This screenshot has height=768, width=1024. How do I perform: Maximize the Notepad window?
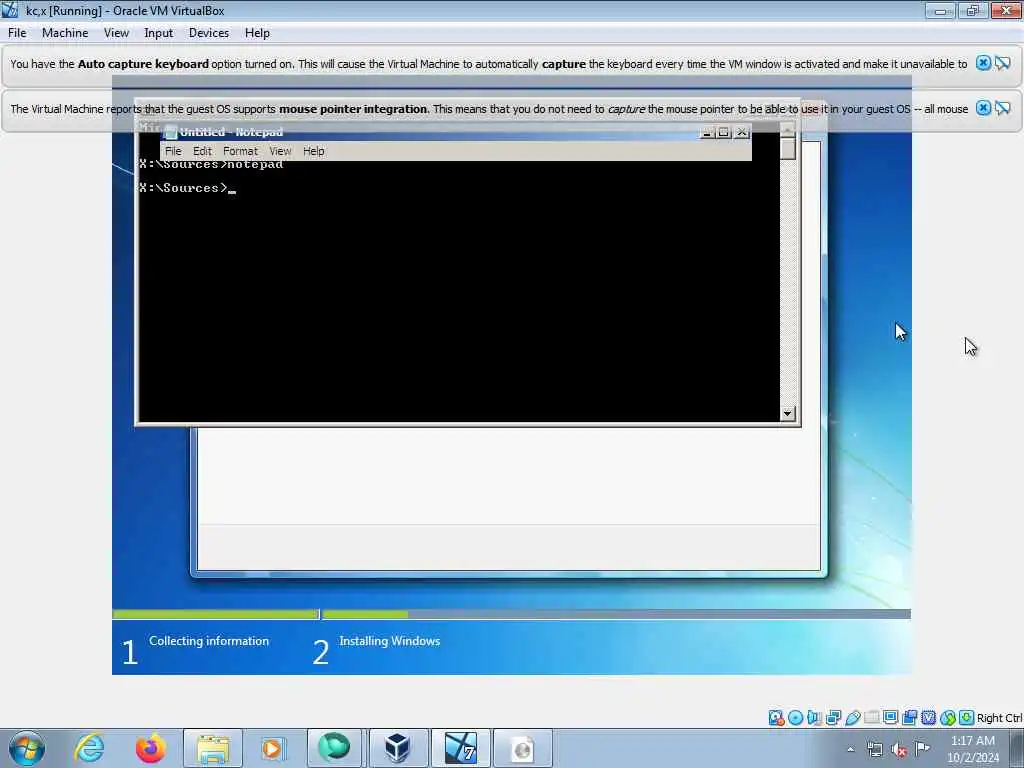click(724, 132)
